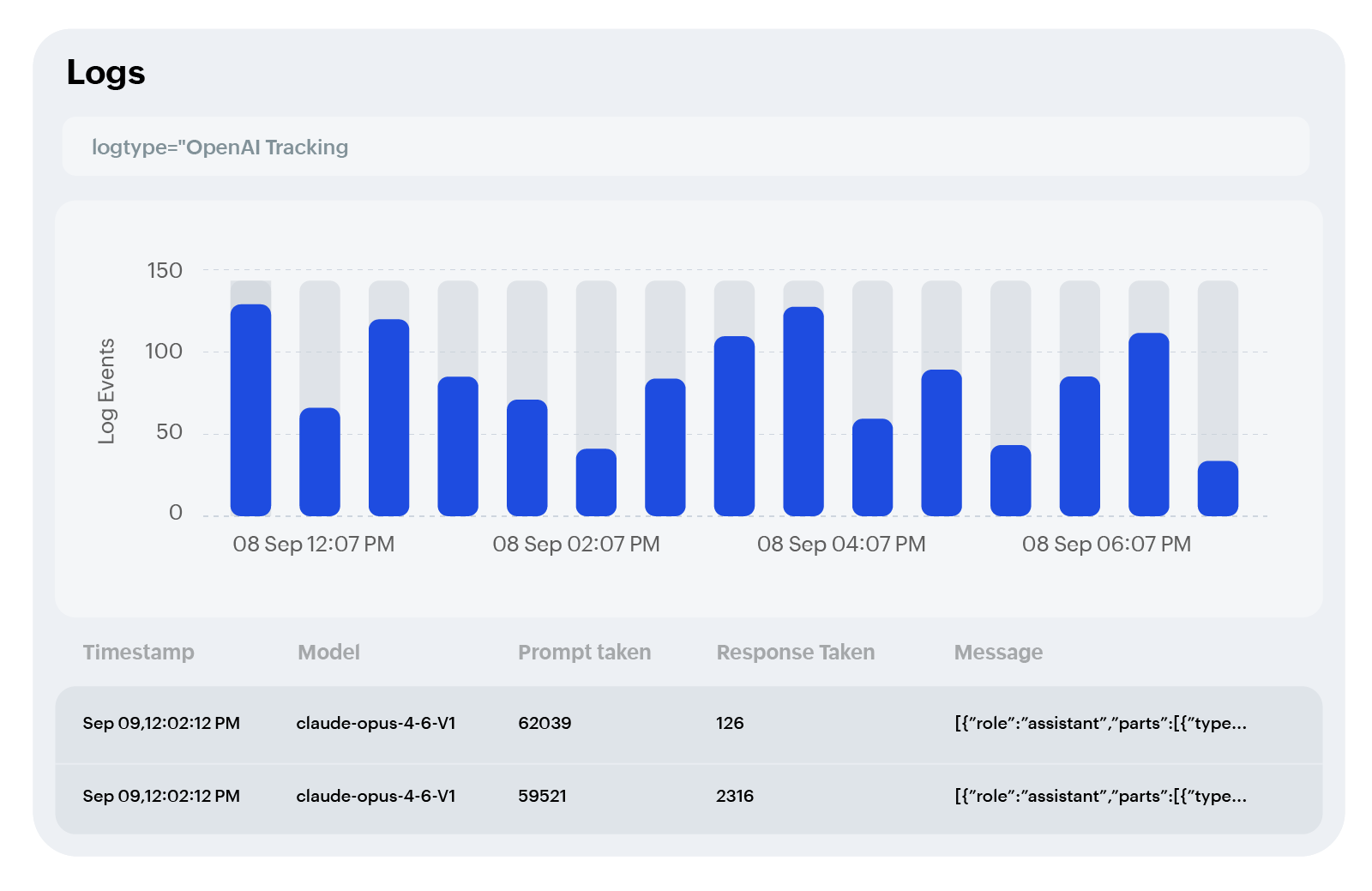Click the Response Taken column header
Viewport: 1372px width, 891px height.
pyautogui.click(x=795, y=653)
